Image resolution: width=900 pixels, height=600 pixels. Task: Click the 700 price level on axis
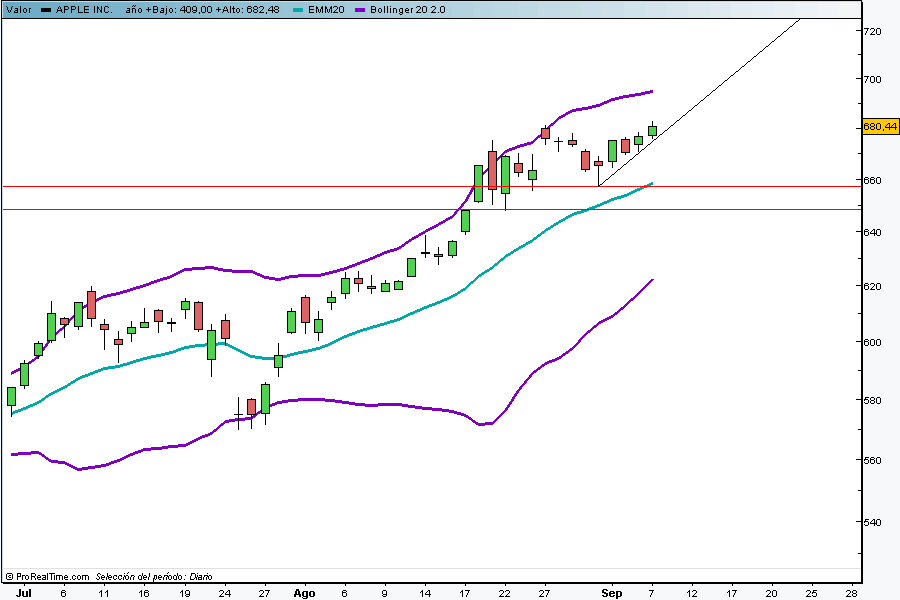[873, 79]
